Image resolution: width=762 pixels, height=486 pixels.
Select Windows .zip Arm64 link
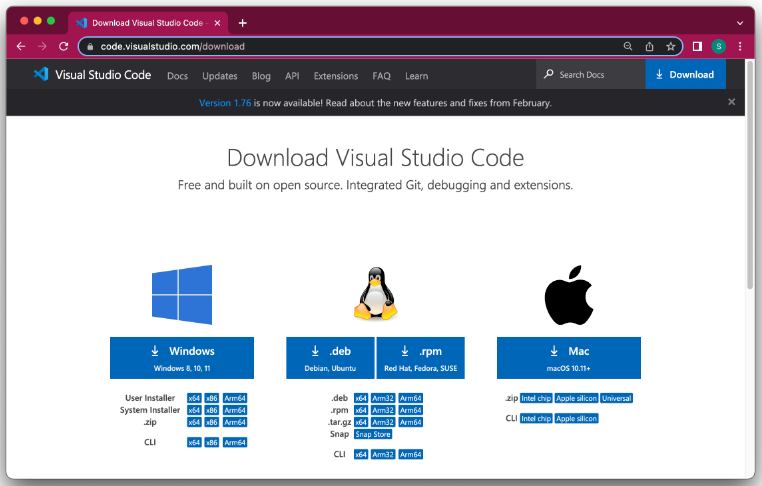pyautogui.click(x=235, y=422)
